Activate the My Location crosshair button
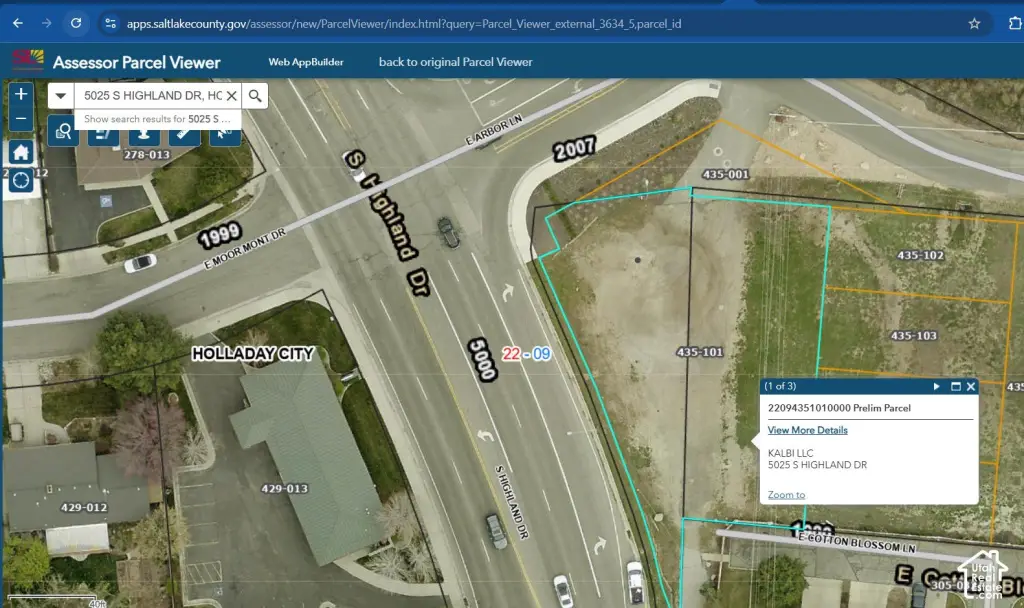This screenshot has height=608, width=1024. coord(21,180)
